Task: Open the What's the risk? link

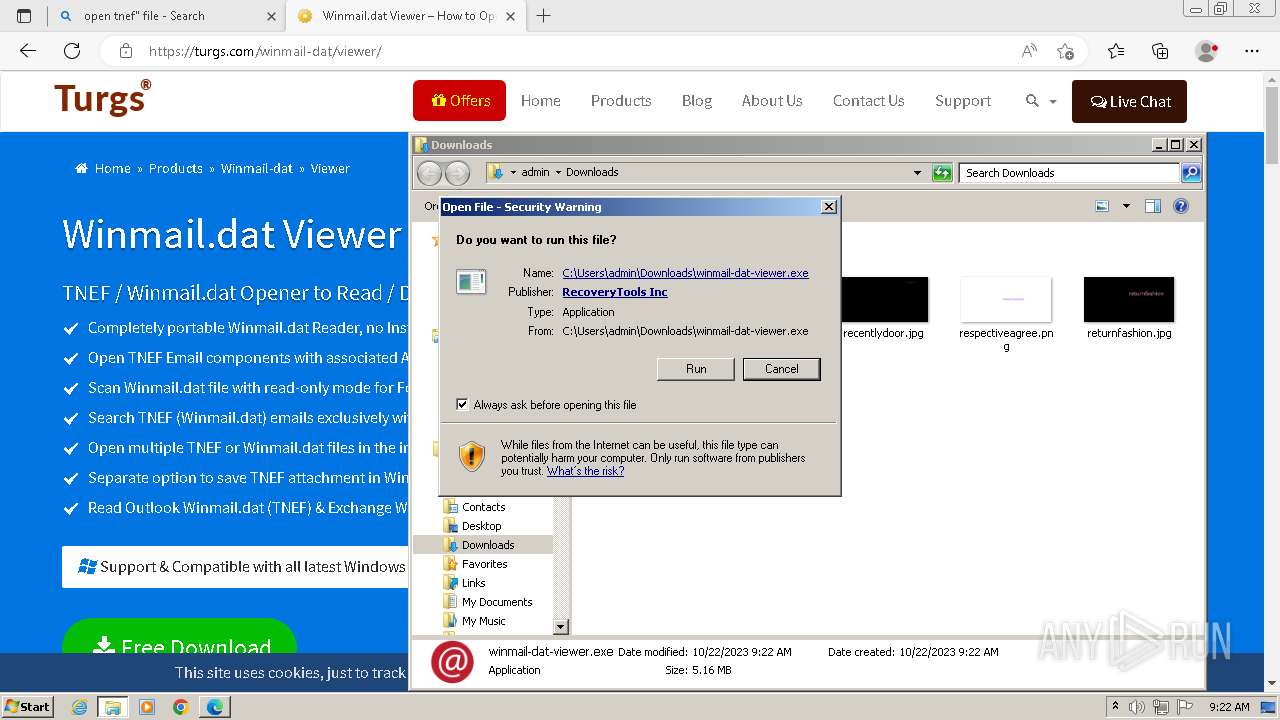Action: pyautogui.click(x=585, y=471)
